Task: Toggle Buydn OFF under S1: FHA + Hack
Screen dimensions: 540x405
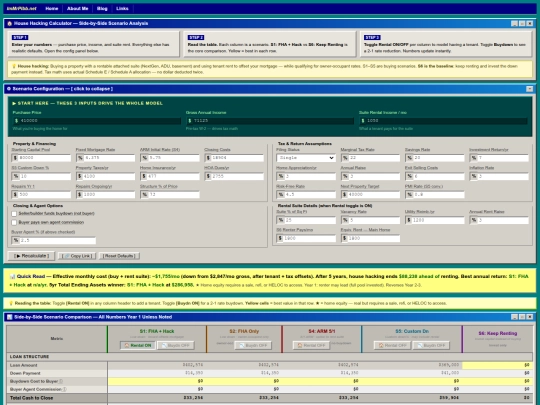Action: [x=176, y=345]
